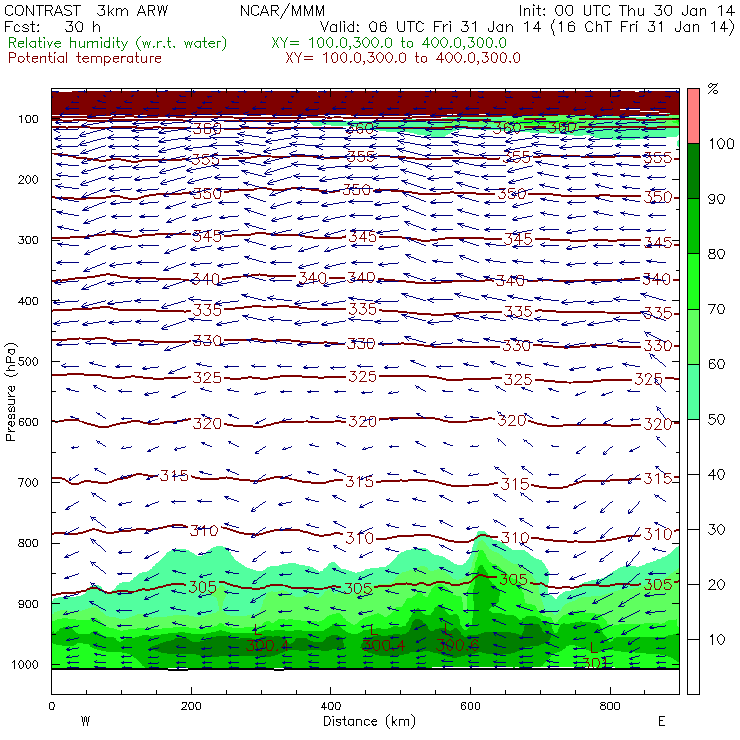Click the 'Fcst: 30 h' forecast text
740x740 pixels.
click(52, 27)
